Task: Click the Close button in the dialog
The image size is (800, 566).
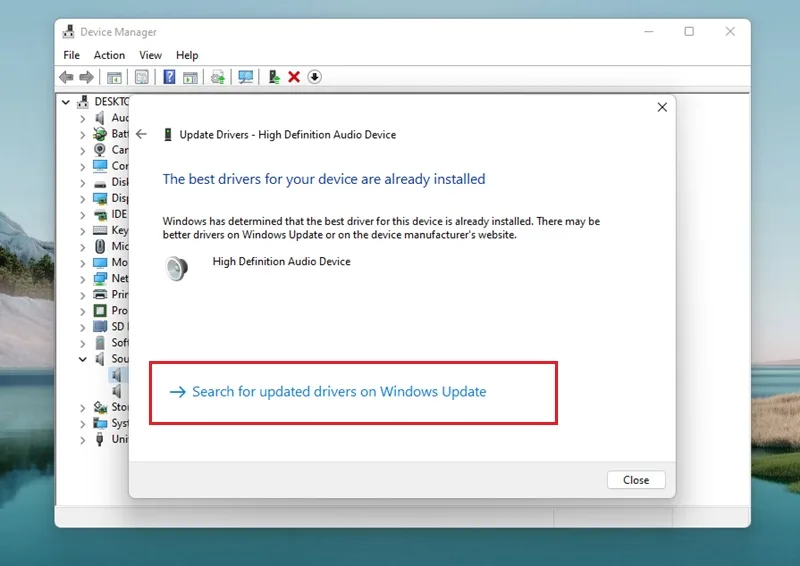Action: [636, 480]
